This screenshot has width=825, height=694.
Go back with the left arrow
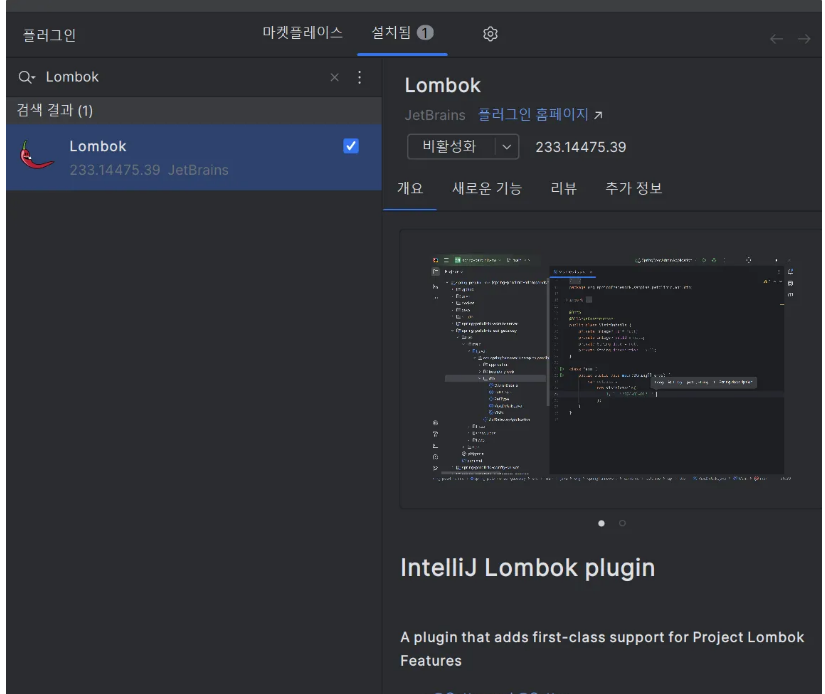[x=776, y=39]
